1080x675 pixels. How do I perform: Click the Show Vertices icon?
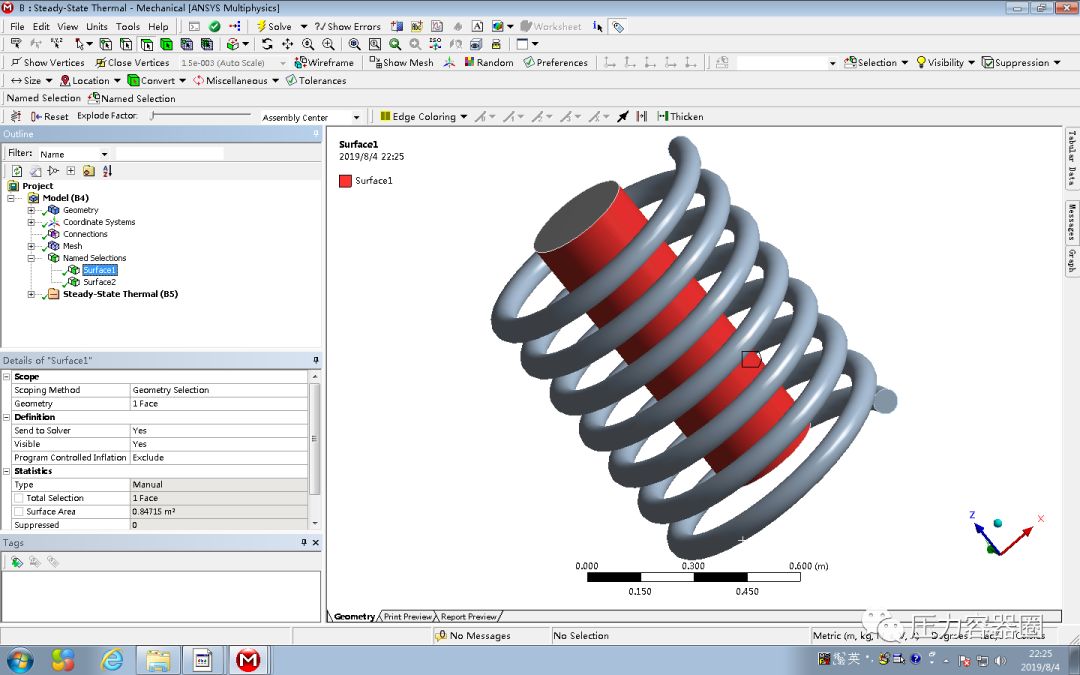(50, 62)
